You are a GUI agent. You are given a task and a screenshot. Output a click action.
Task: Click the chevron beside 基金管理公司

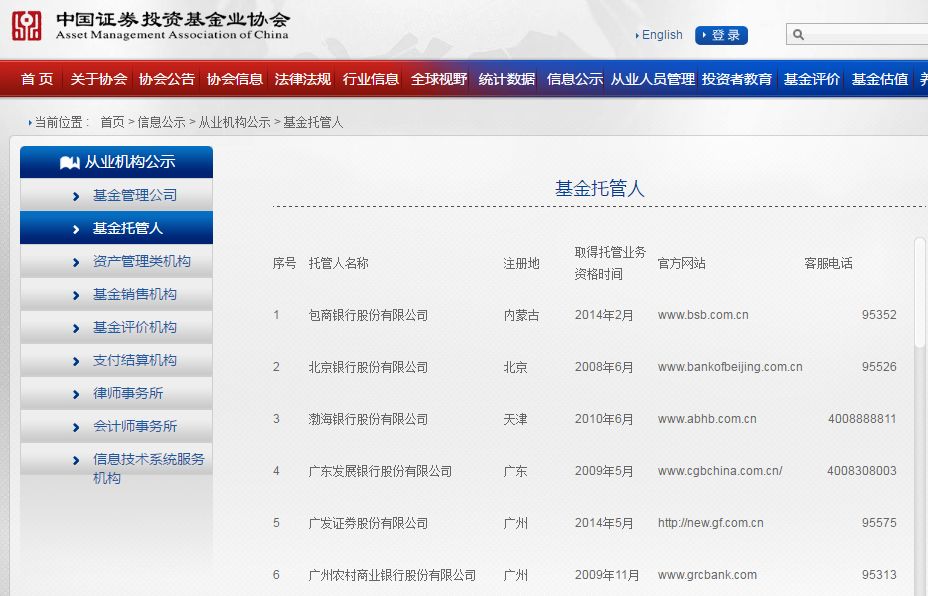76,196
